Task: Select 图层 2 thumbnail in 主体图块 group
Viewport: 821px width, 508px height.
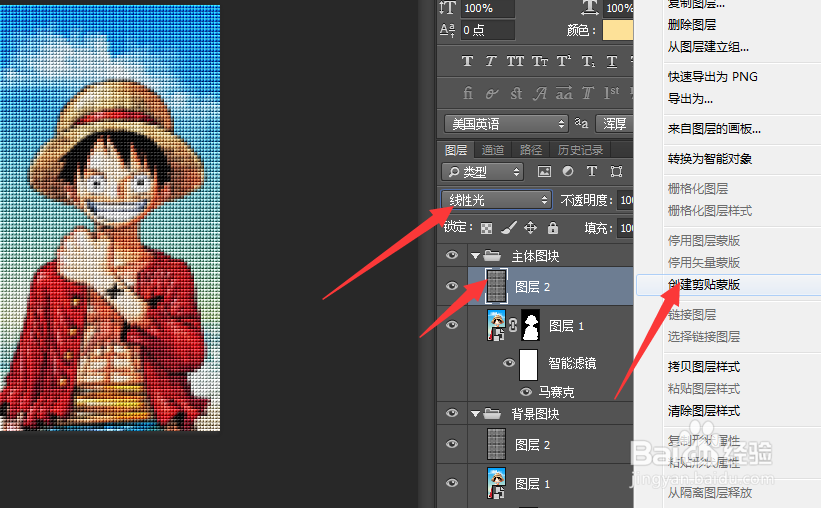Action: click(x=496, y=286)
